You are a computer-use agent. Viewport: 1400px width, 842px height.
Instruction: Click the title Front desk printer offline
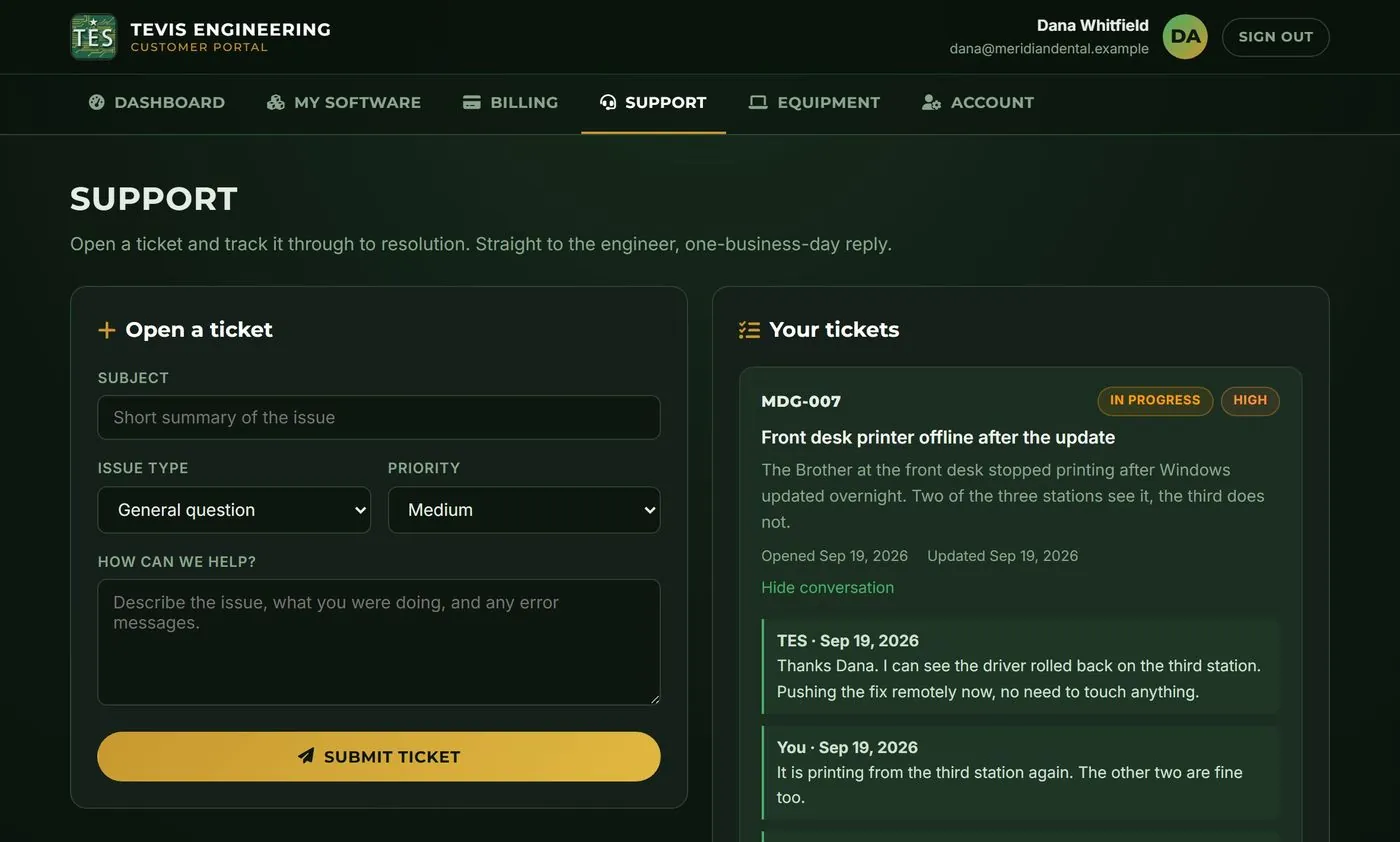coord(938,438)
